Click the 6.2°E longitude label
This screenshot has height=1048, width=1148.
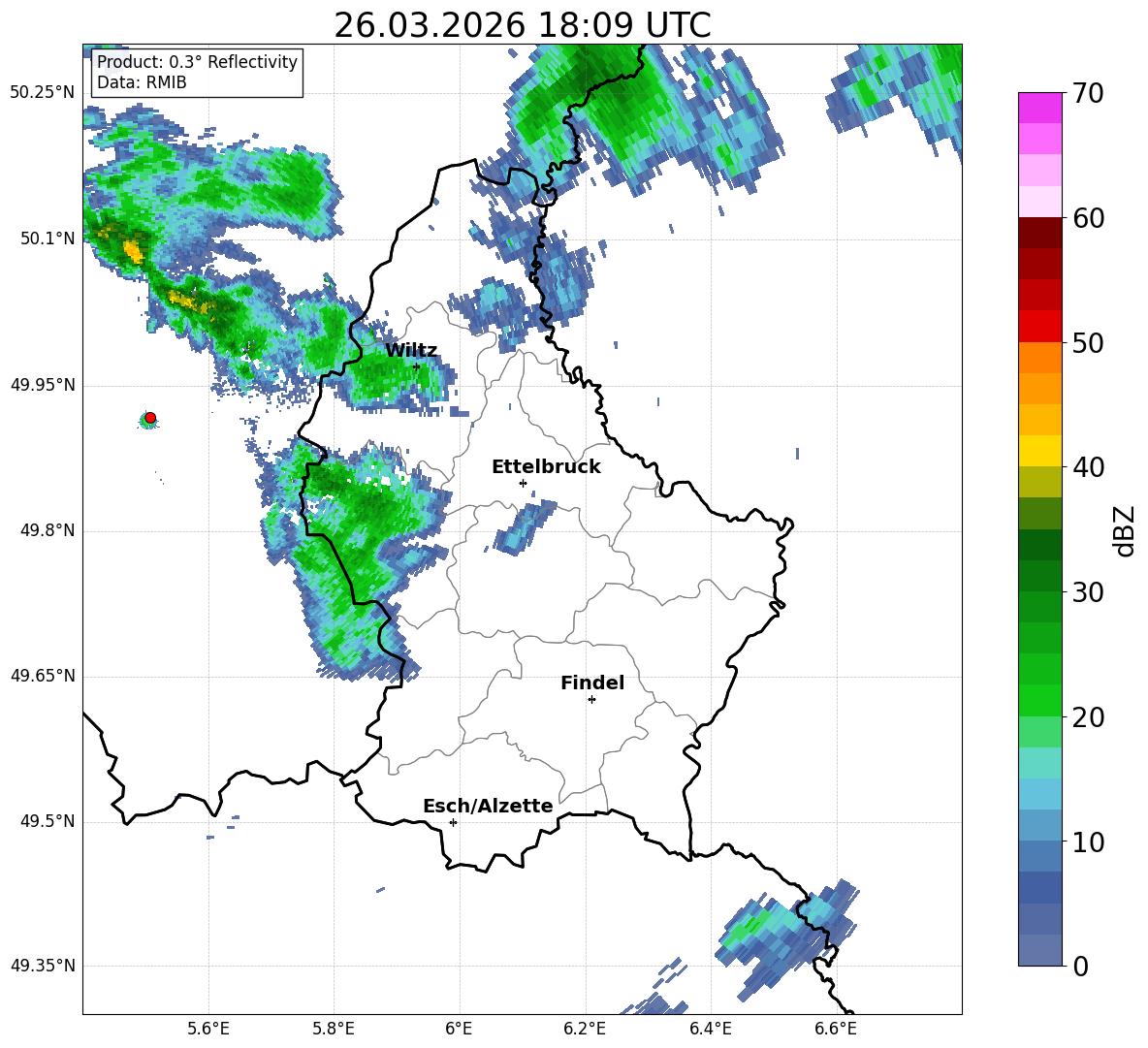(585, 1029)
